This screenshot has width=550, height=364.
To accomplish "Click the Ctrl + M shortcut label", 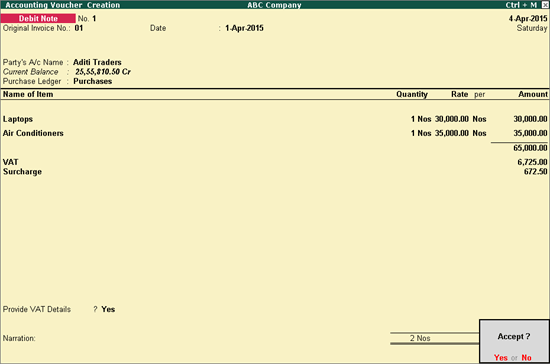I will click(x=521, y=5).
